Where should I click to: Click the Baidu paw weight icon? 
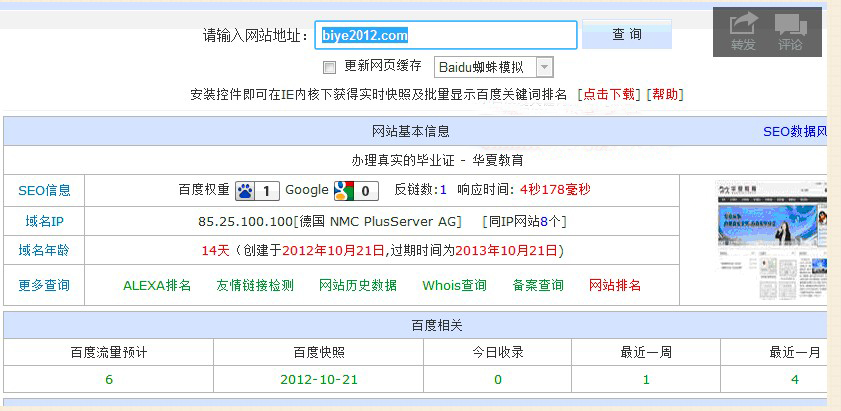[244, 190]
